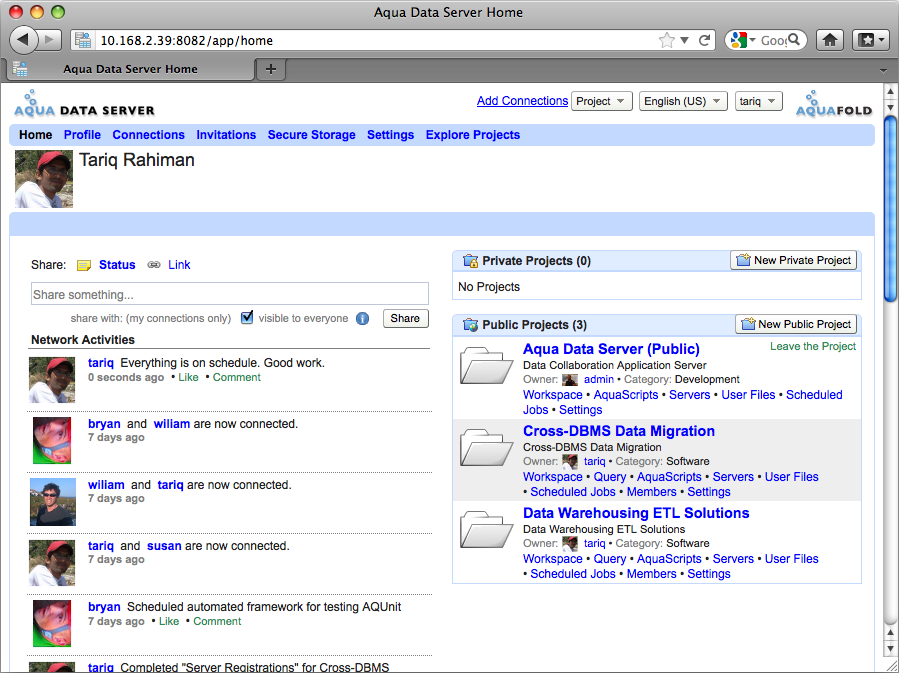
Task: Click the Status share link
Action: click(x=117, y=265)
